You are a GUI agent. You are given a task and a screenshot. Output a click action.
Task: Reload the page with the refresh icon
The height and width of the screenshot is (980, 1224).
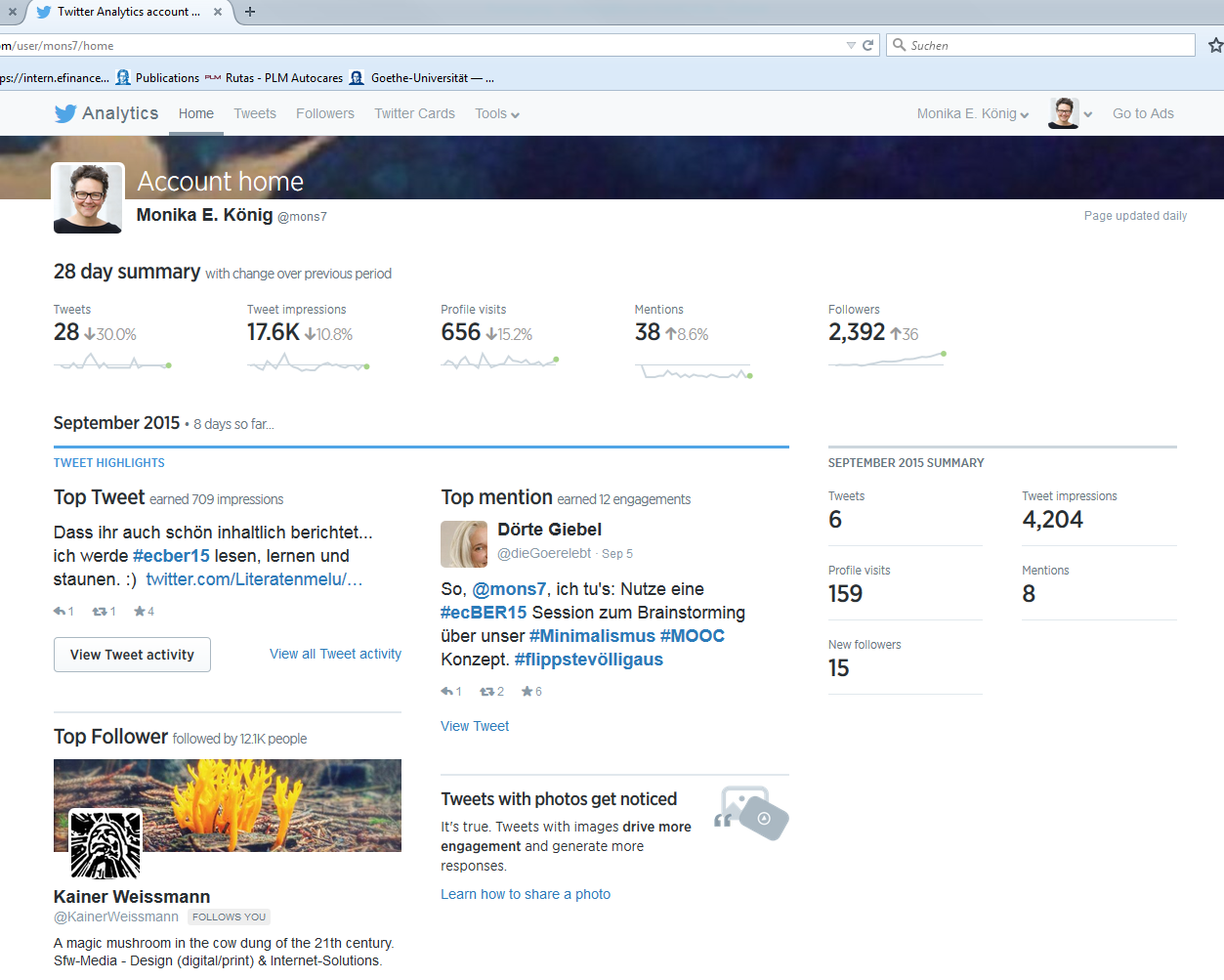[x=867, y=45]
